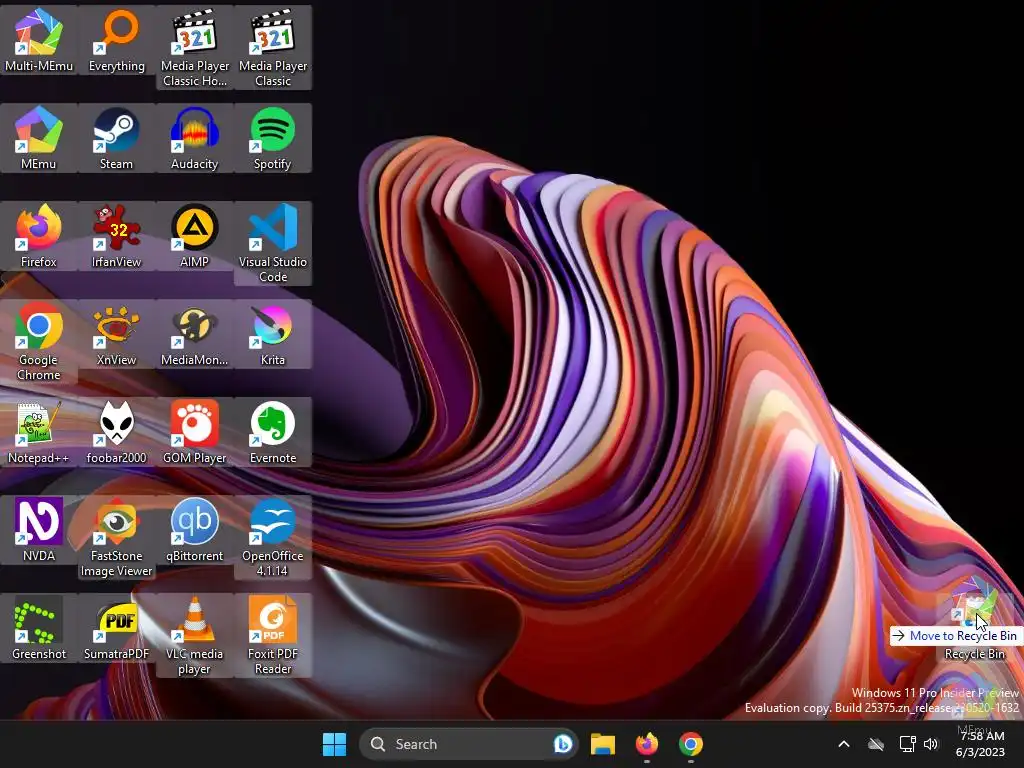
Task: Select the Everything search shortcut
Action: [116, 40]
